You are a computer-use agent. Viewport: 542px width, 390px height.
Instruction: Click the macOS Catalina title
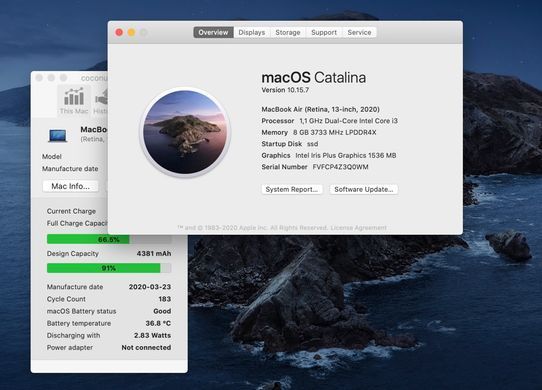(x=314, y=77)
